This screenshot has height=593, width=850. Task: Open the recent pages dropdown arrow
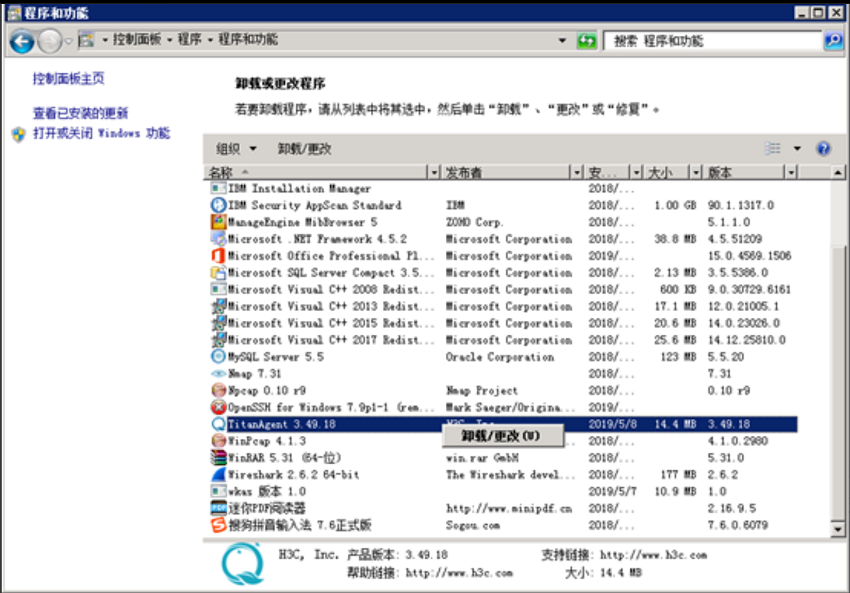(68, 41)
